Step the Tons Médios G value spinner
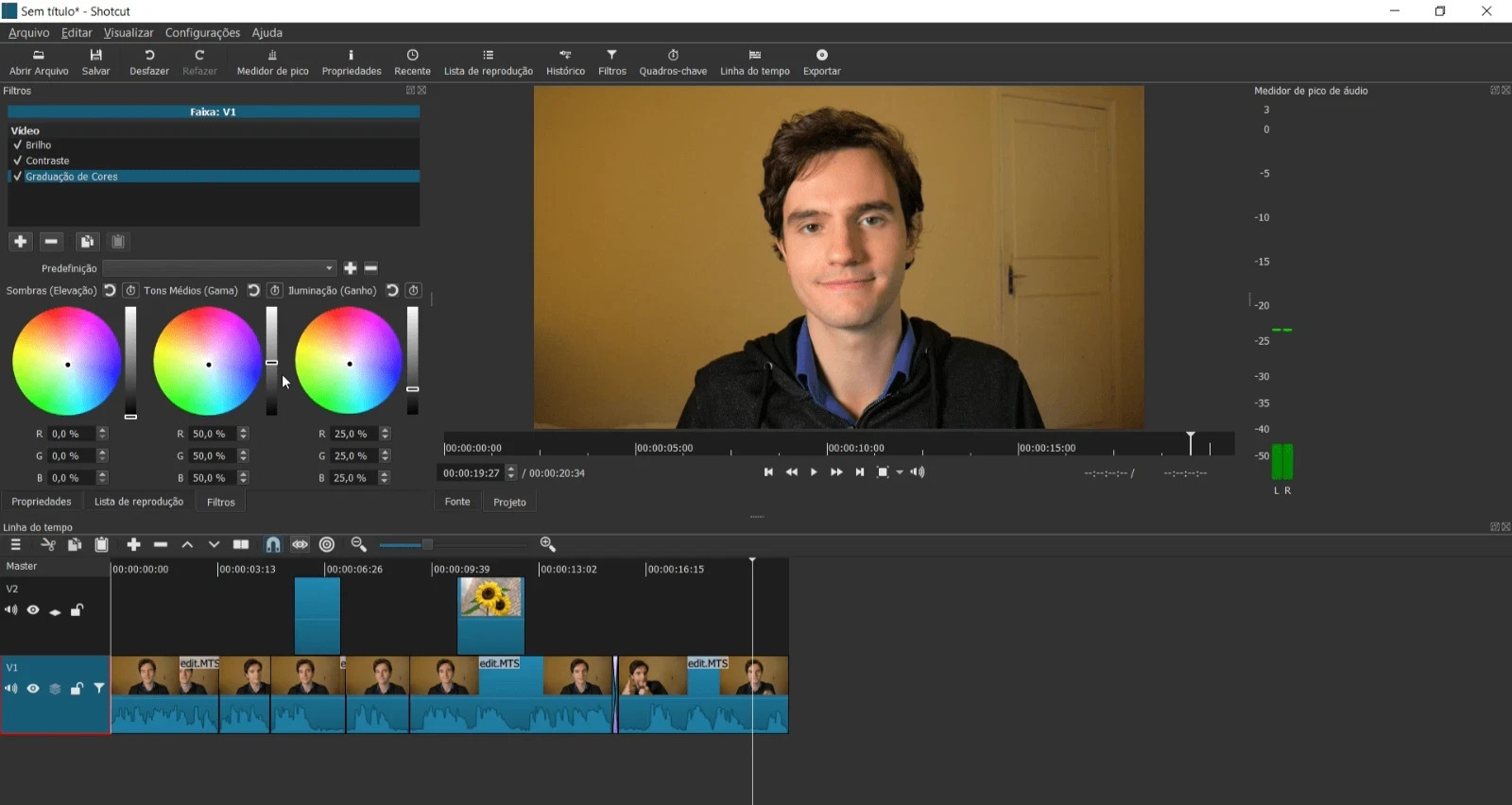The image size is (1512, 805). pyautogui.click(x=243, y=455)
